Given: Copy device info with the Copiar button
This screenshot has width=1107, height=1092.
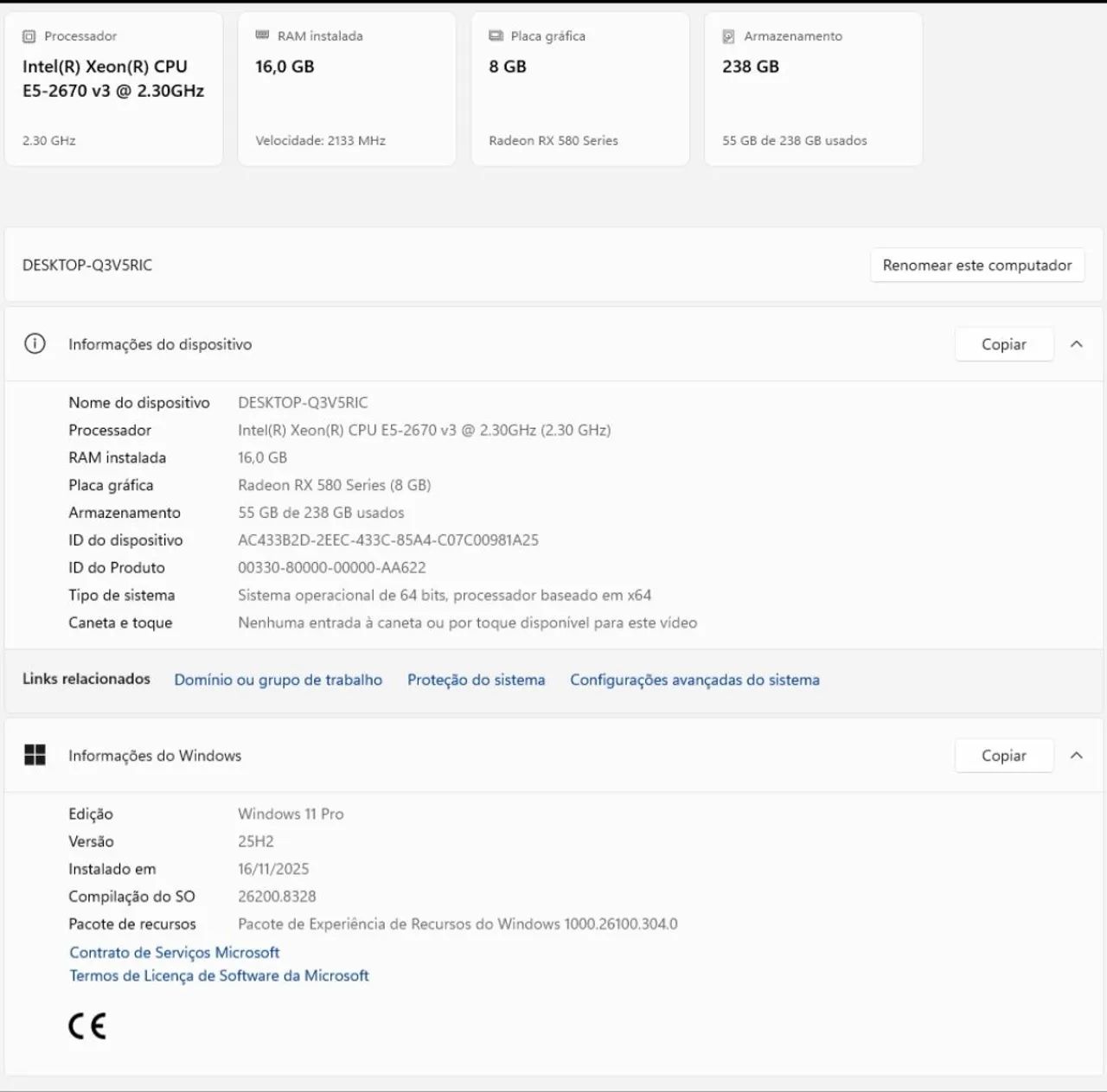Looking at the screenshot, I should pyautogui.click(x=1004, y=344).
